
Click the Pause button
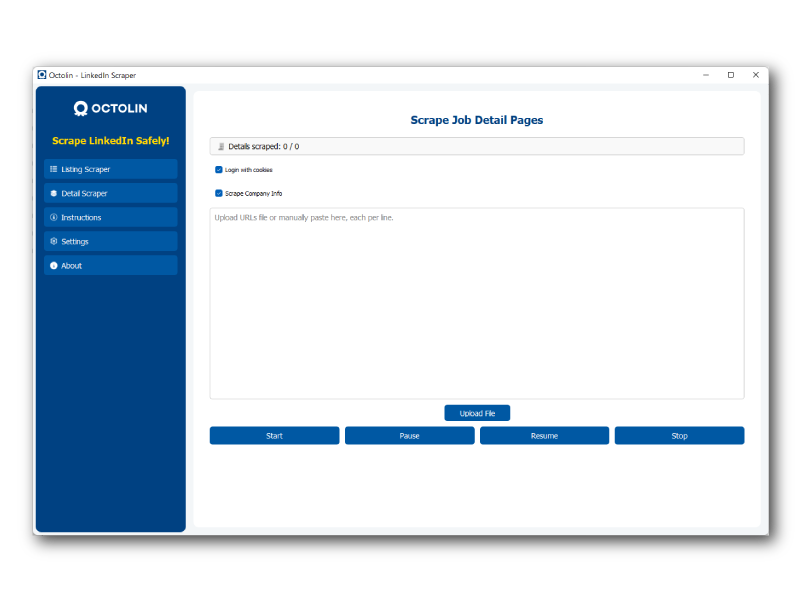click(x=410, y=436)
